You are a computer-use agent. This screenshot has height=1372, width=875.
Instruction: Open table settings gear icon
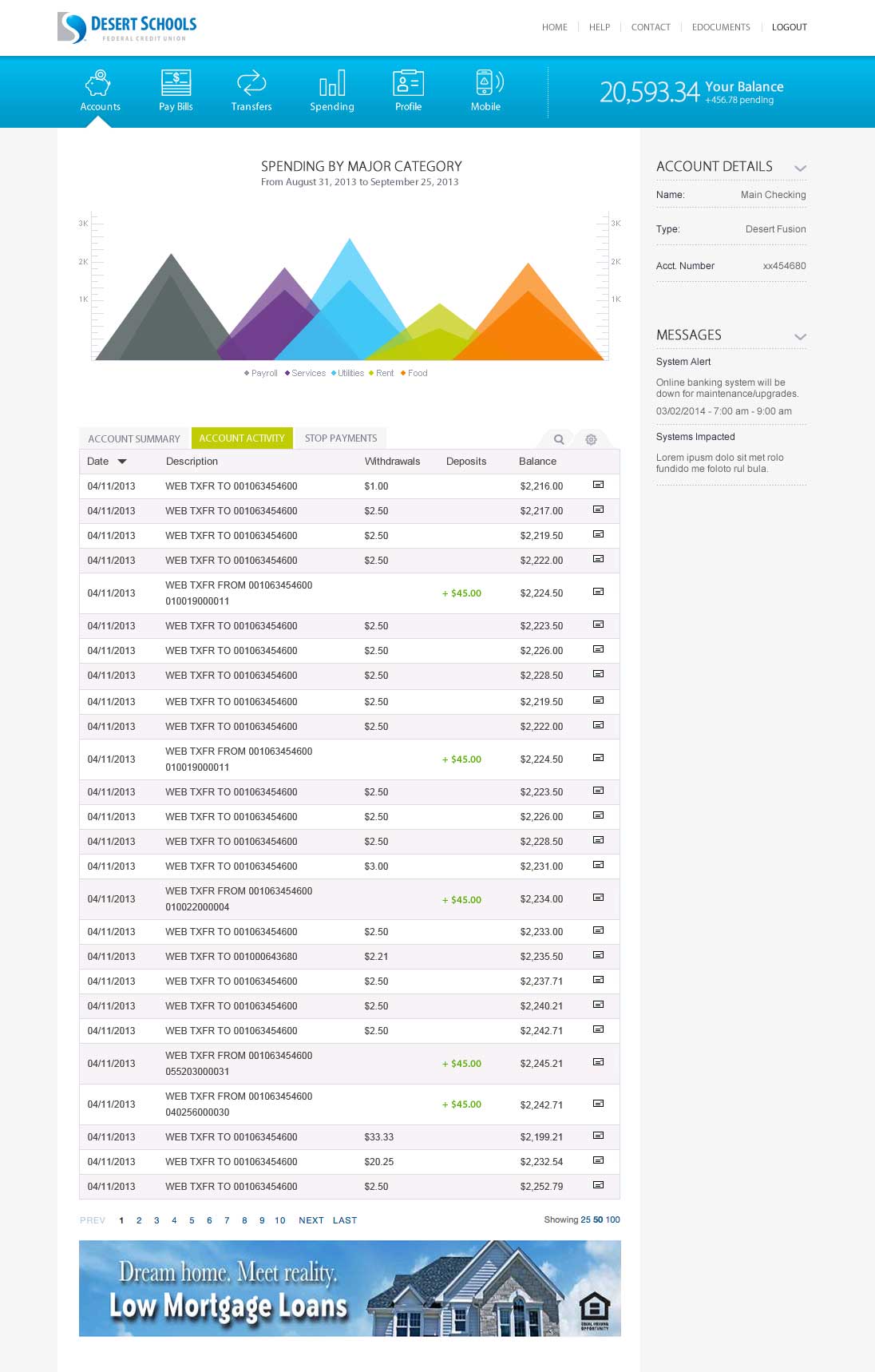[x=591, y=439]
